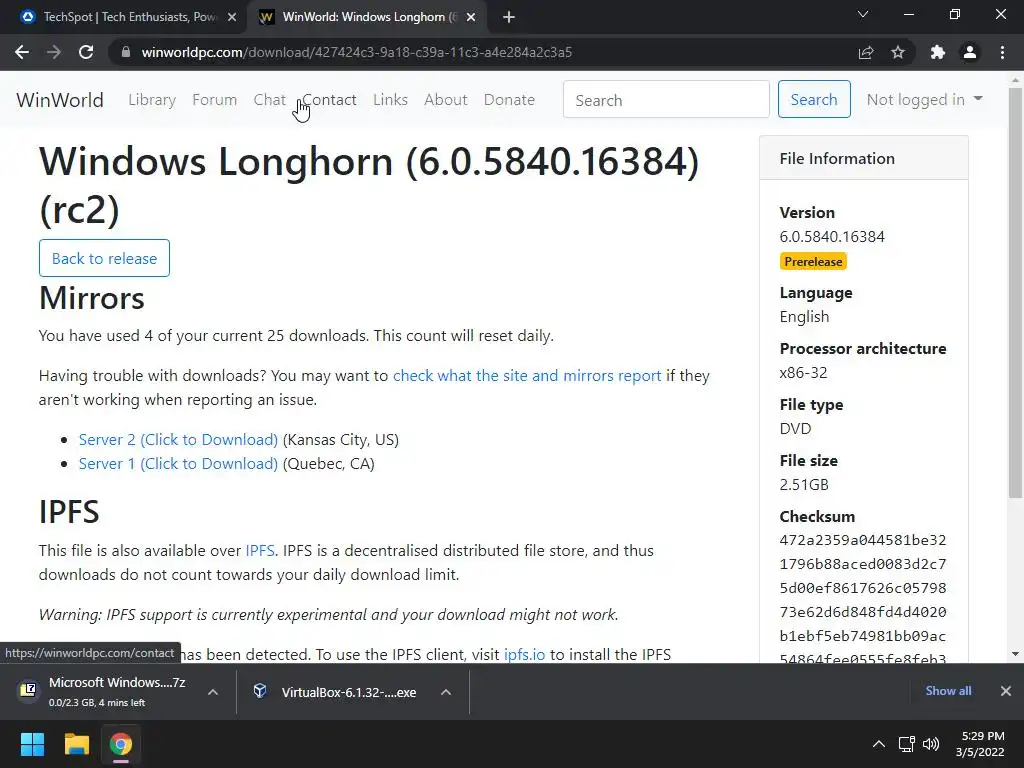1024x768 pixels.
Task: Click the 2.51GB file size value
Action: [x=804, y=485]
